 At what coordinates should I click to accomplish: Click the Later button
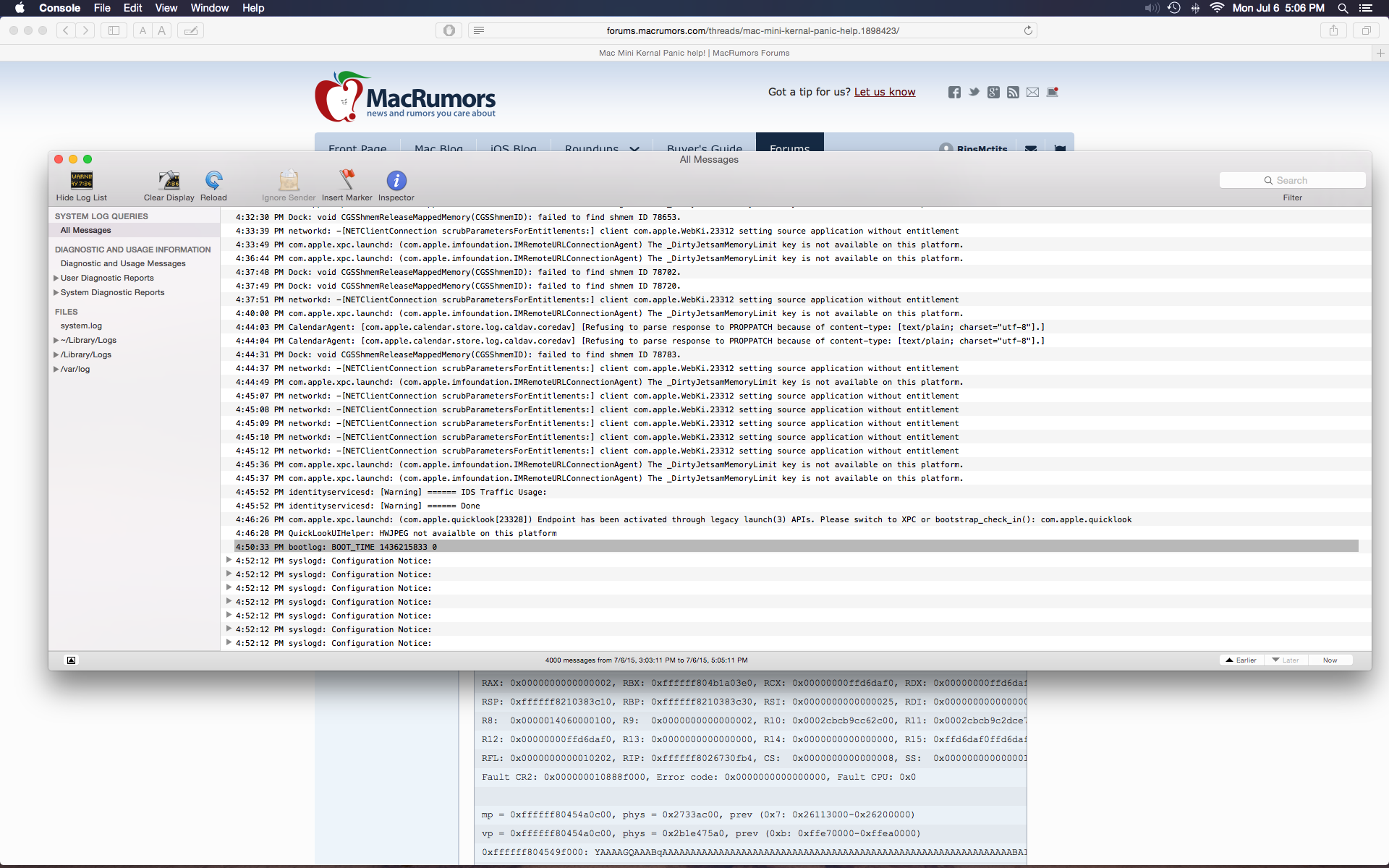click(1286, 660)
